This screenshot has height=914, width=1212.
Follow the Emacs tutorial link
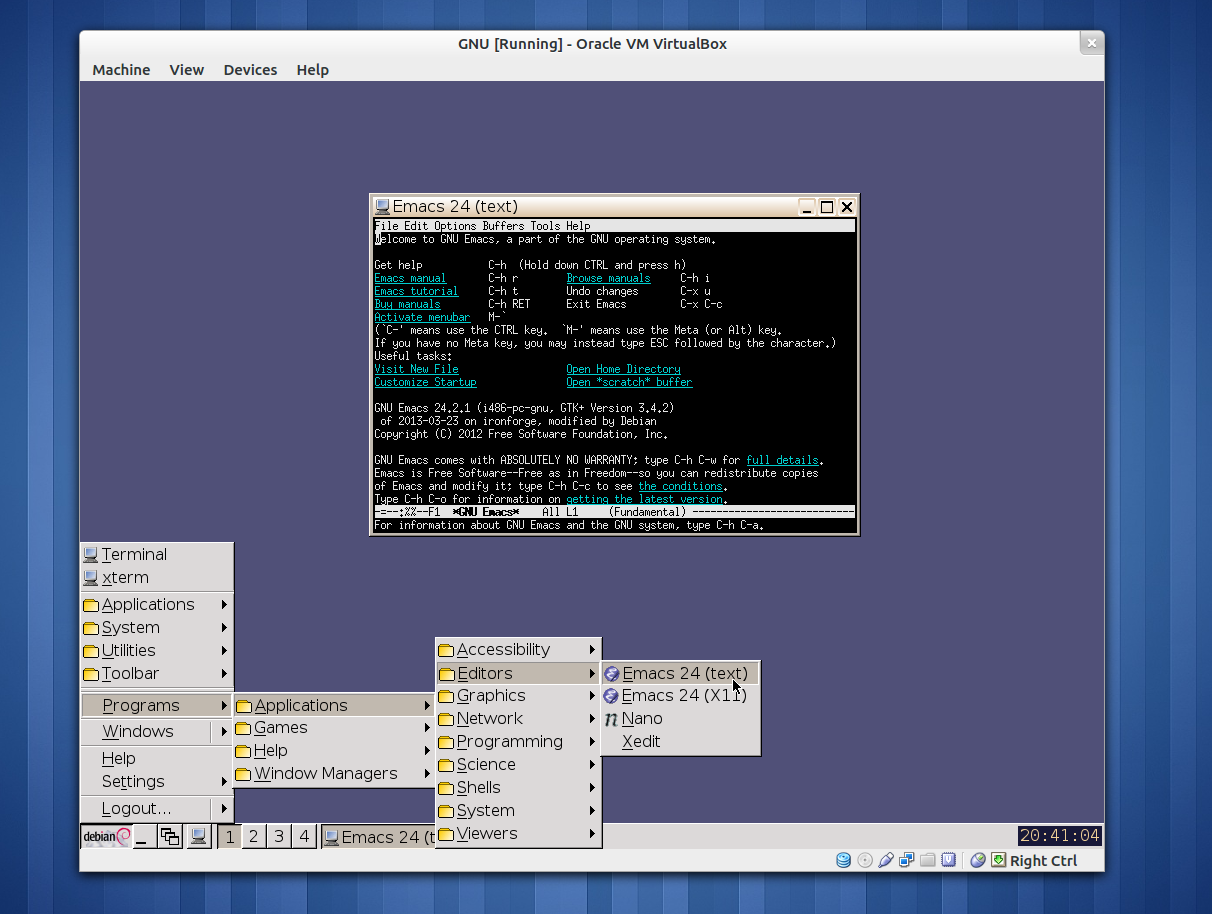[x=416, y=291]
